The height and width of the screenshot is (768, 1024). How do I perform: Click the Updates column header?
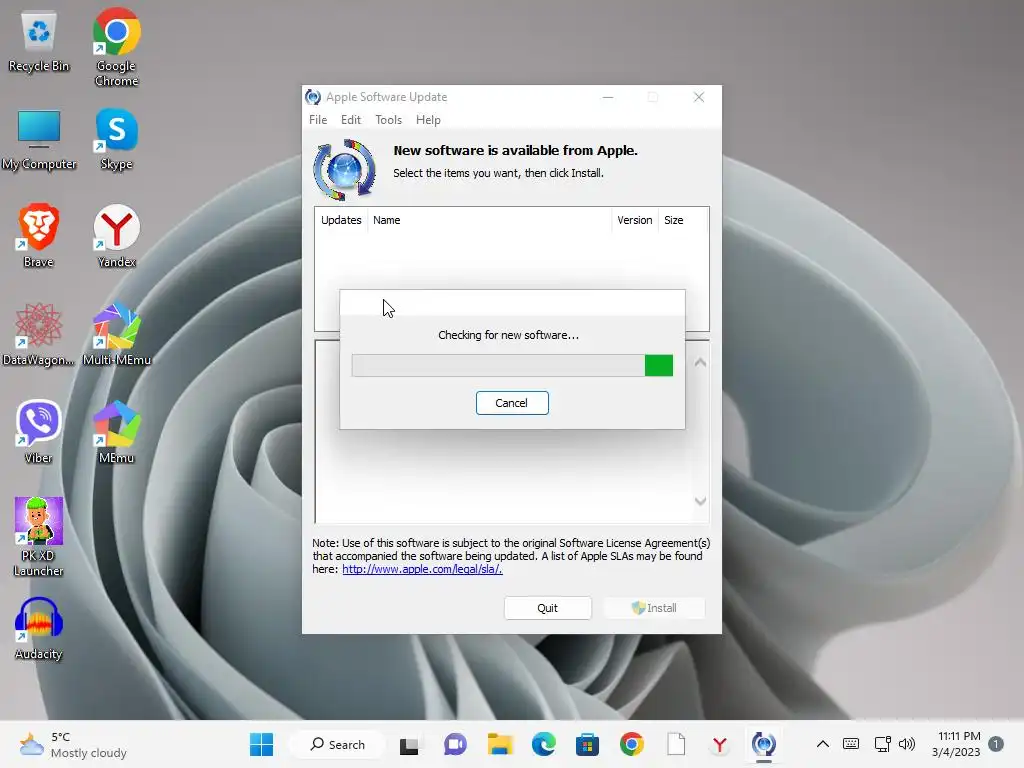[341, 220]
